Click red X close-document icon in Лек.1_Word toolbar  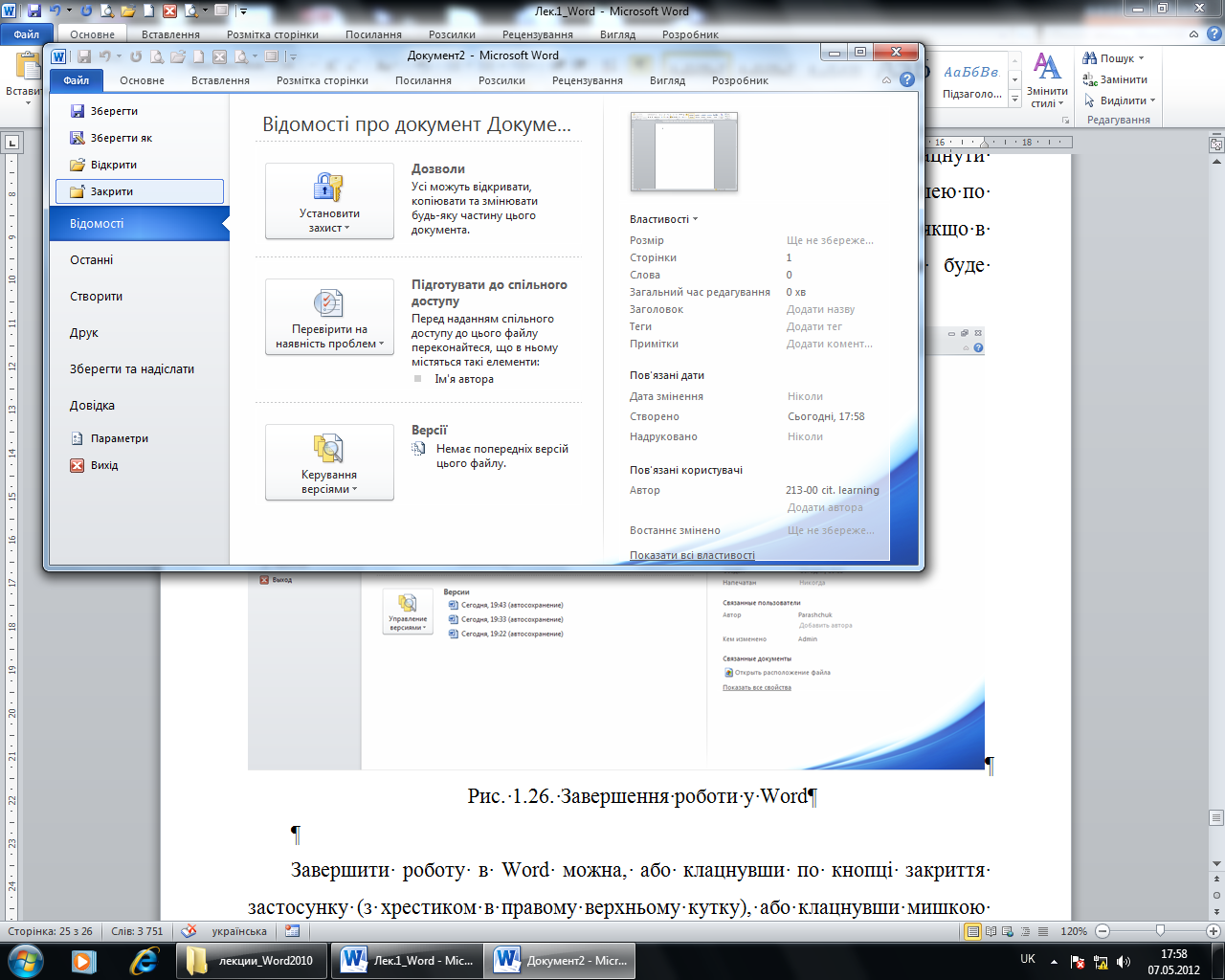point(169,11)
